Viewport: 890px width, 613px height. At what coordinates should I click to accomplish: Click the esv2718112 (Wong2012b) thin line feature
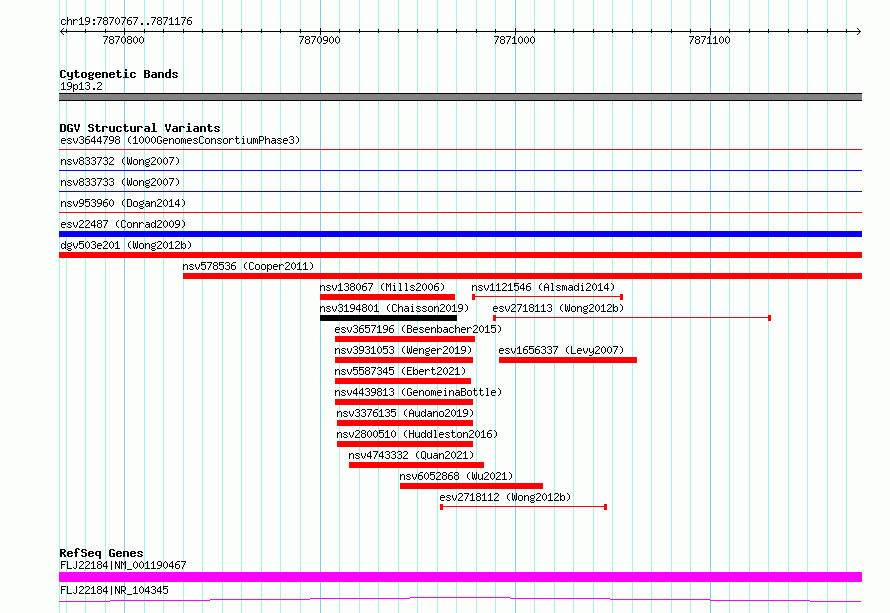pyautogui.click(x=523, y=507)
